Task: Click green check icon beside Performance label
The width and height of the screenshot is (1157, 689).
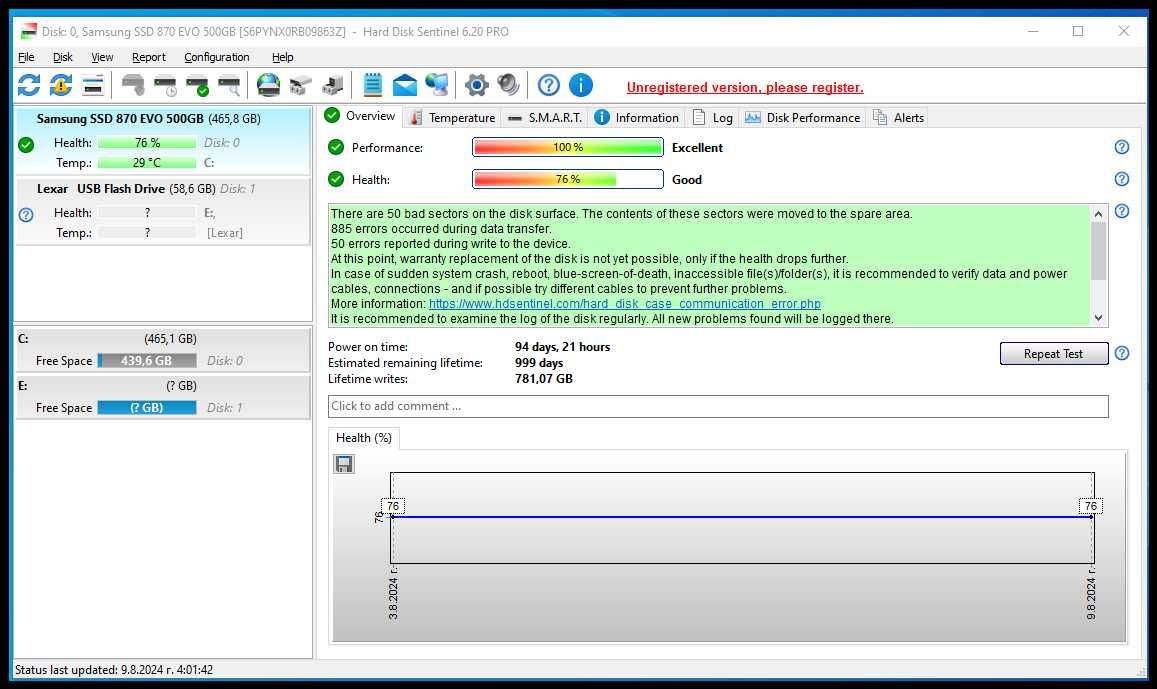Action: click(336, 148)
